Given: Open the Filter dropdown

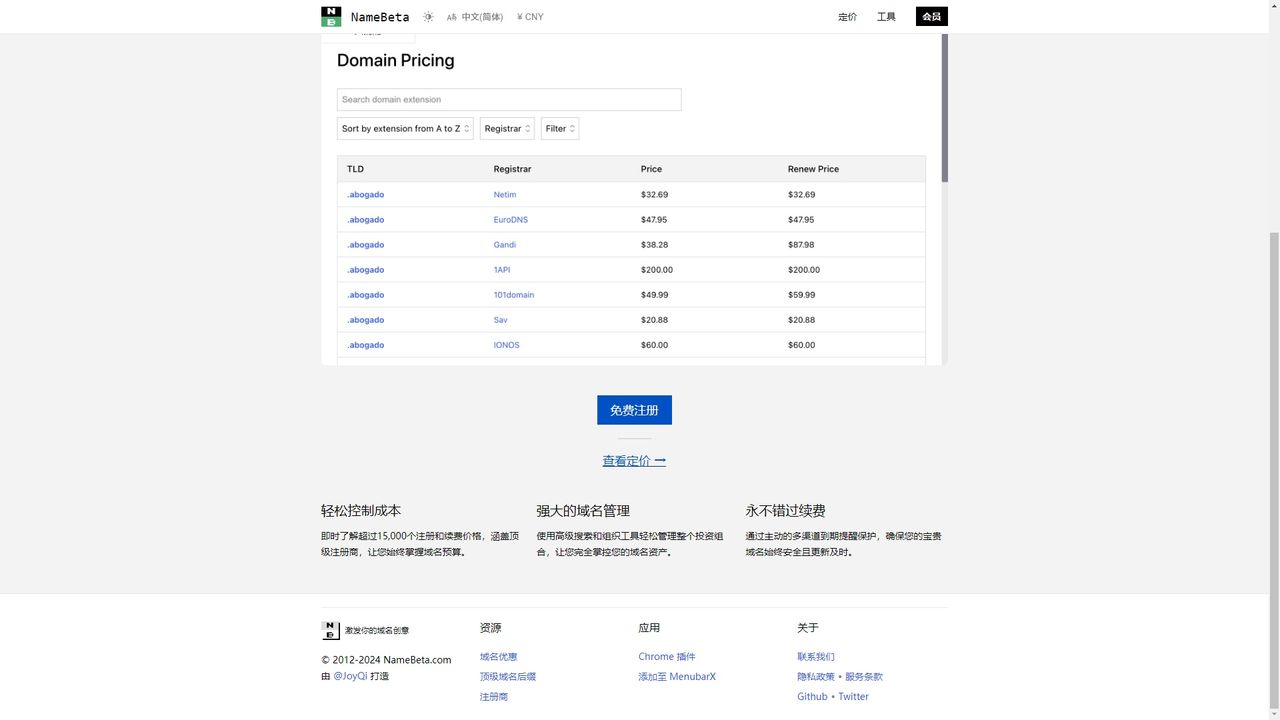Looking at the screenshot, I should 560,128.
